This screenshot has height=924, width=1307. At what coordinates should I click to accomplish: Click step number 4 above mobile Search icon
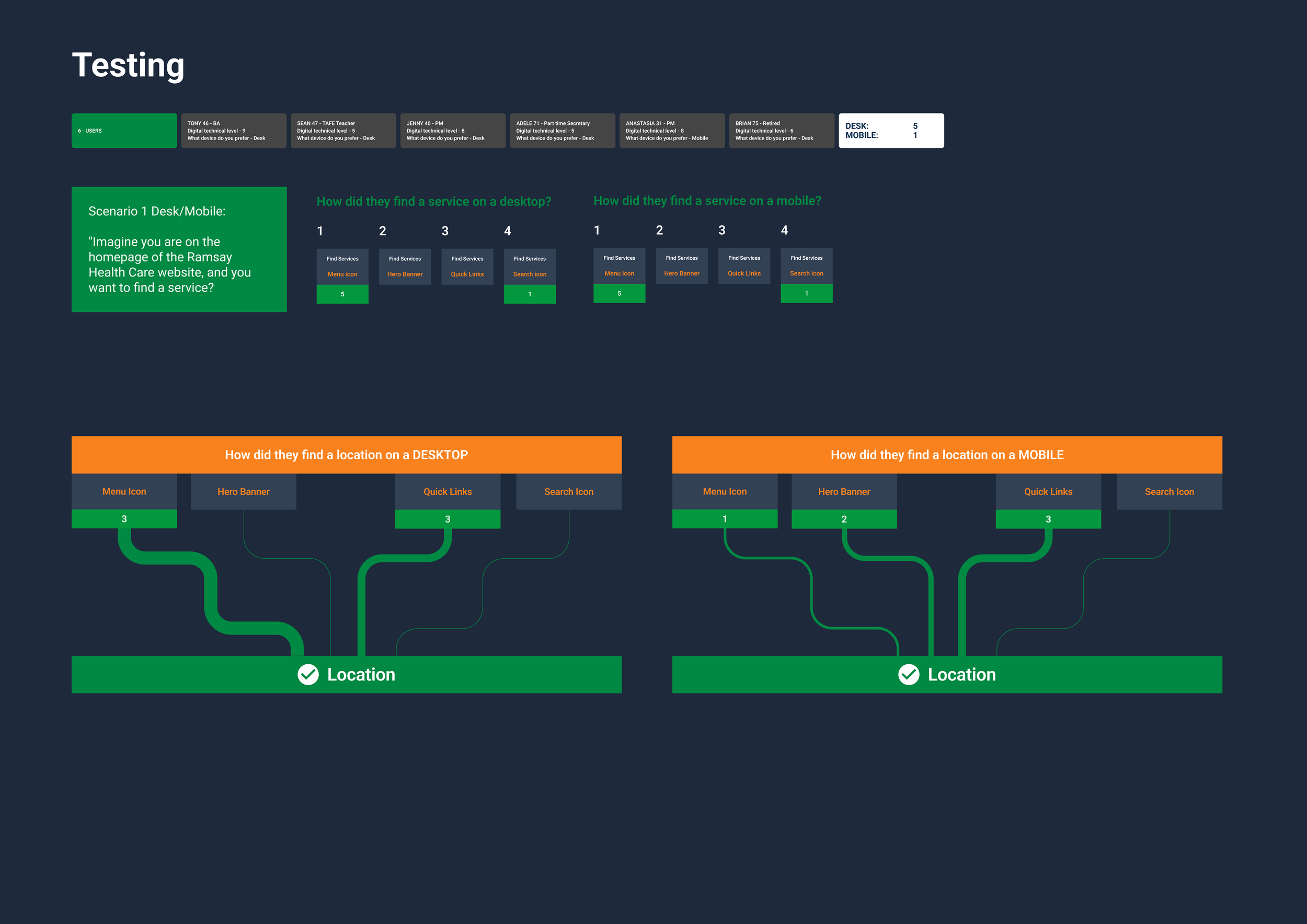click(x=784, y=230)
